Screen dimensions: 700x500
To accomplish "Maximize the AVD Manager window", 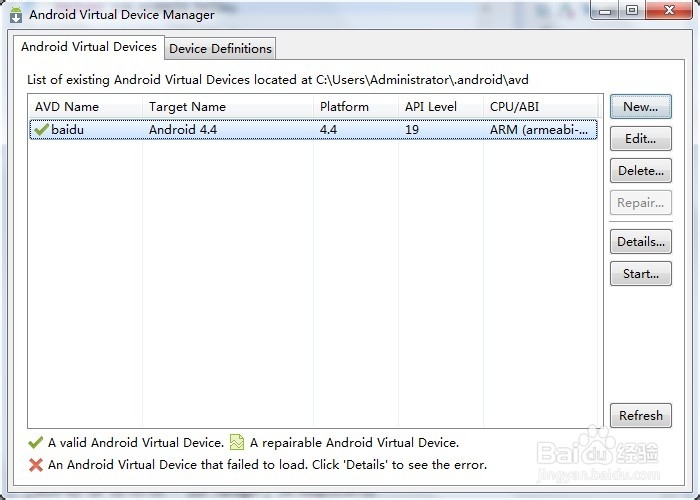I will coord(632,10).
